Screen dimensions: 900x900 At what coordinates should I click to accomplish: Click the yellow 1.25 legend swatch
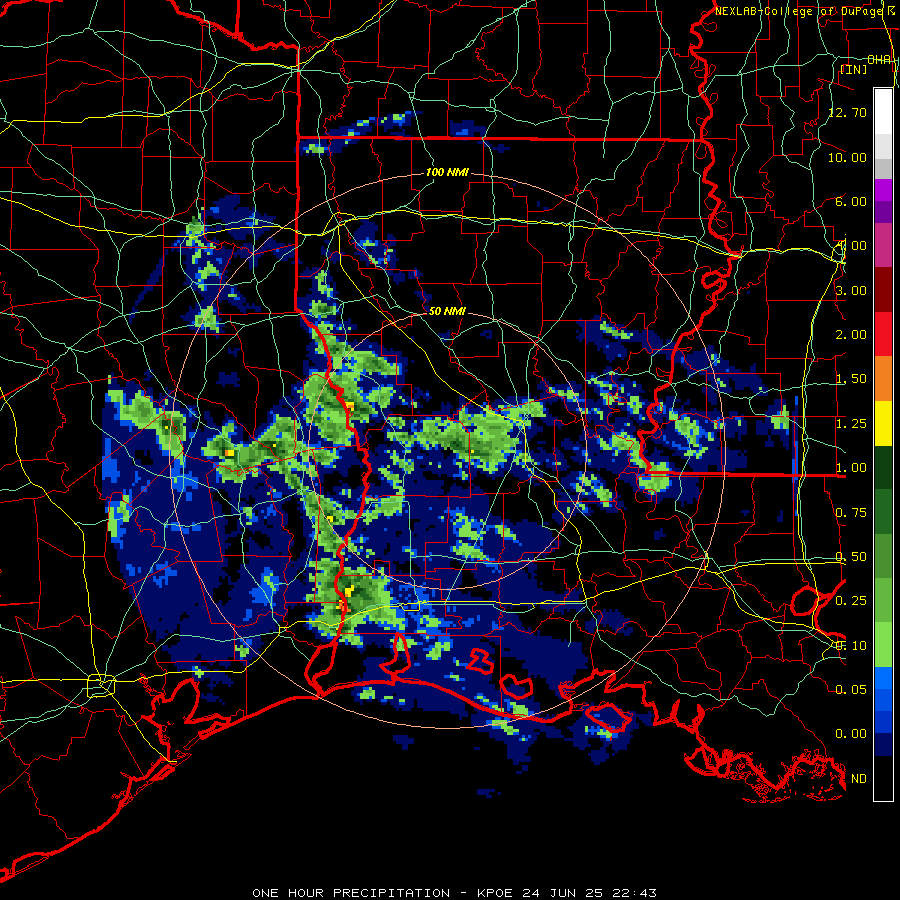tap(883, 423)
